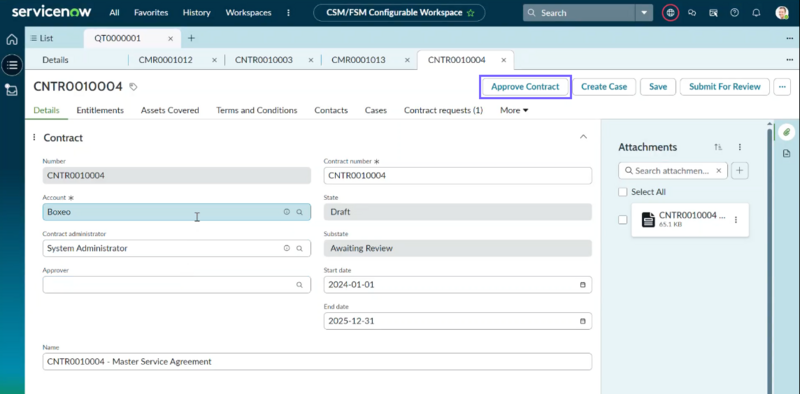This screenshot has width=800, height=394.
Task: Click into the global Search field
Action: point(579,13)
